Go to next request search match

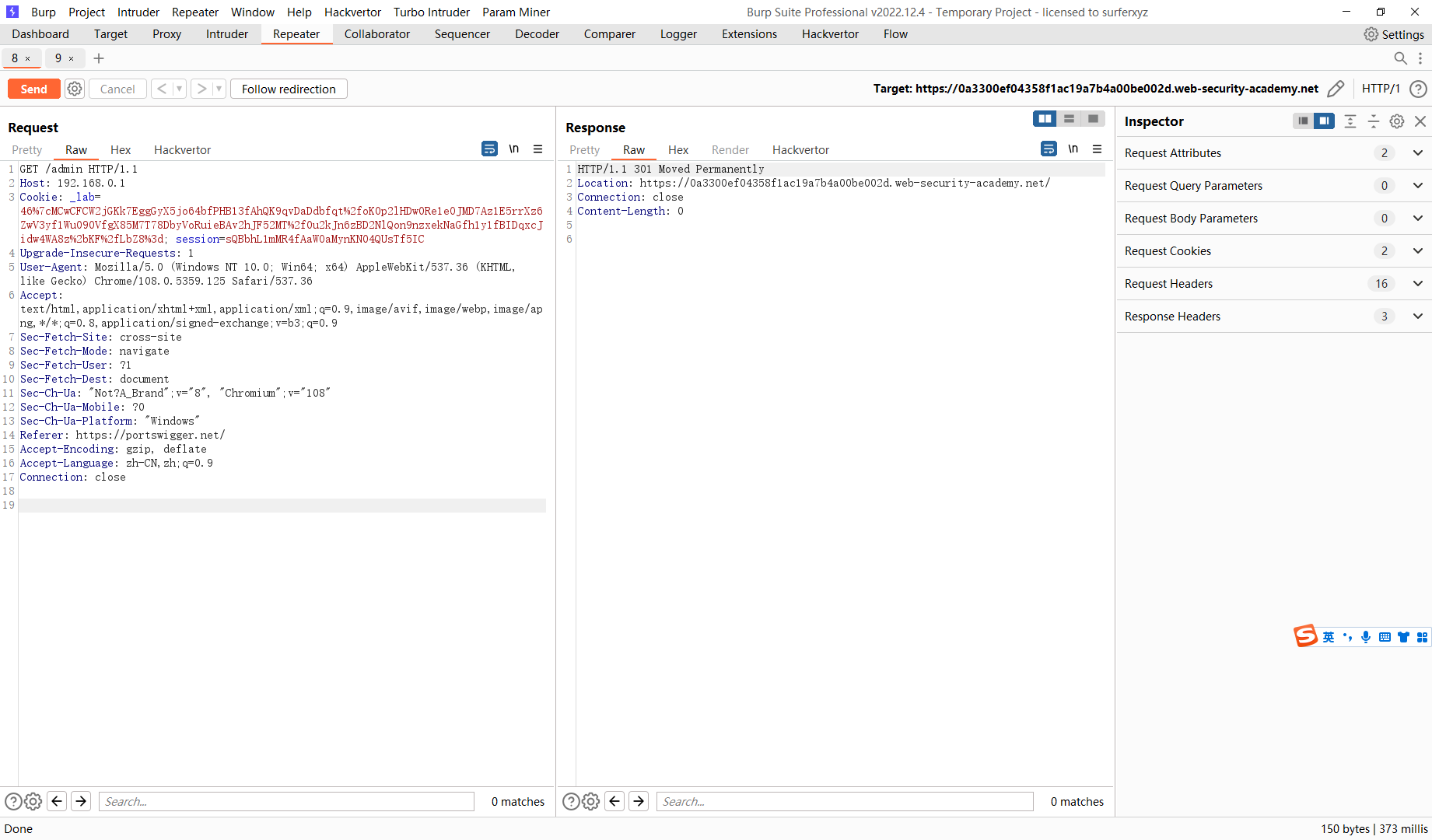click(x=81, y=801)
